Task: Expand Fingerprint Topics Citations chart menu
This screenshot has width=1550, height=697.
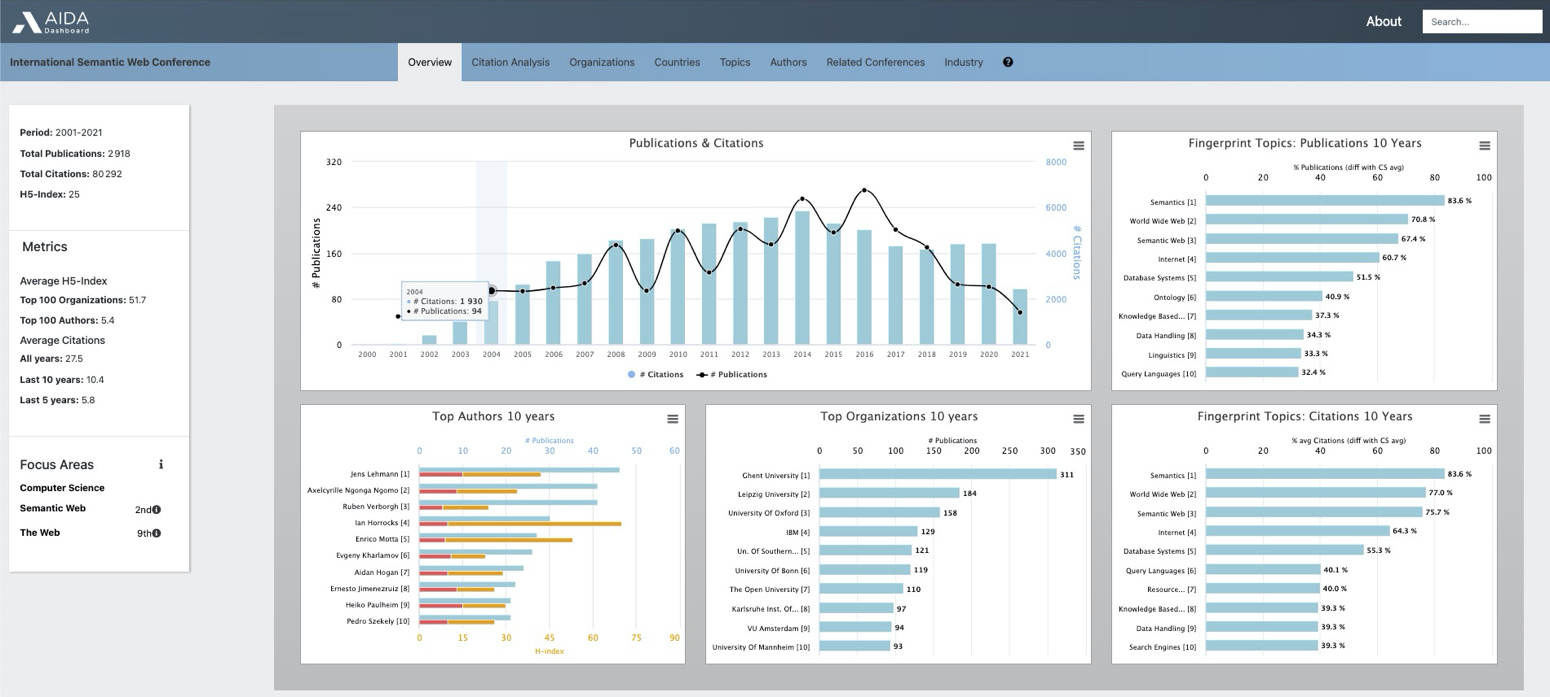Action: [x=1484, y=419]
